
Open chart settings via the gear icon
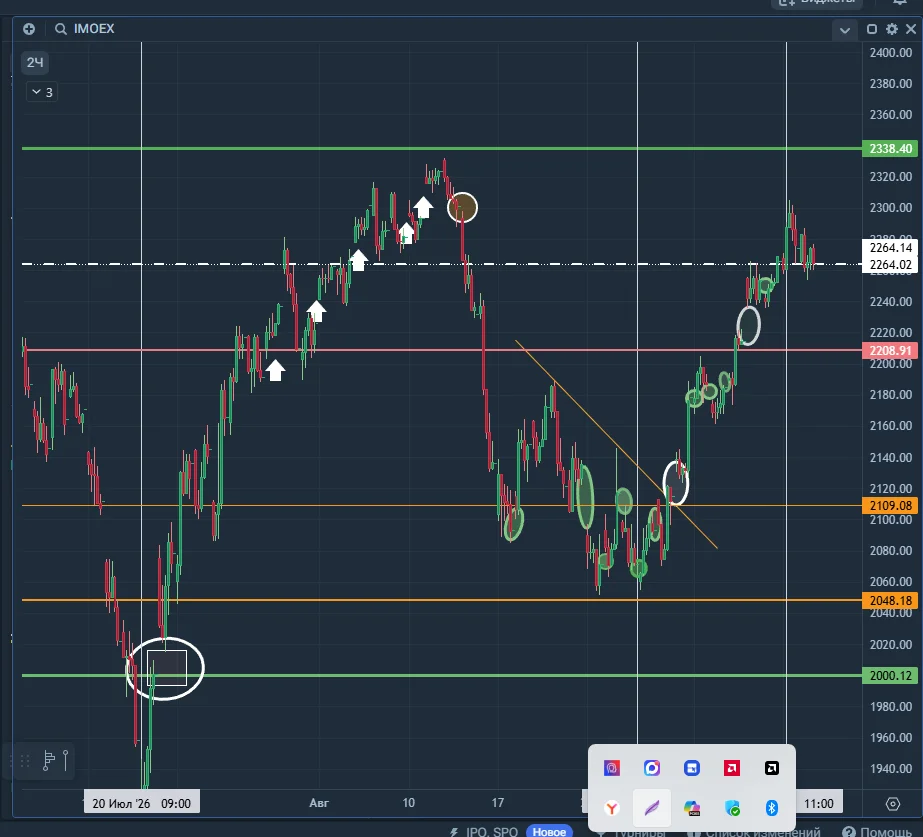tap(892, 29)
